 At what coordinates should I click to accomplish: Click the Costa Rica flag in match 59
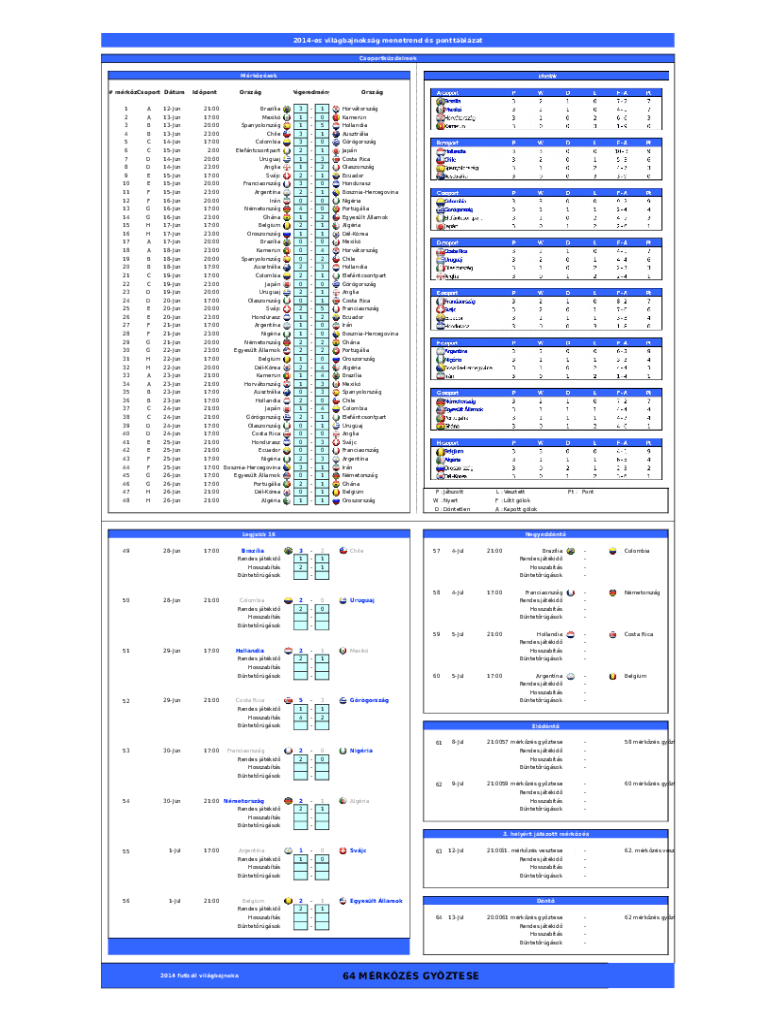point(611,634)
